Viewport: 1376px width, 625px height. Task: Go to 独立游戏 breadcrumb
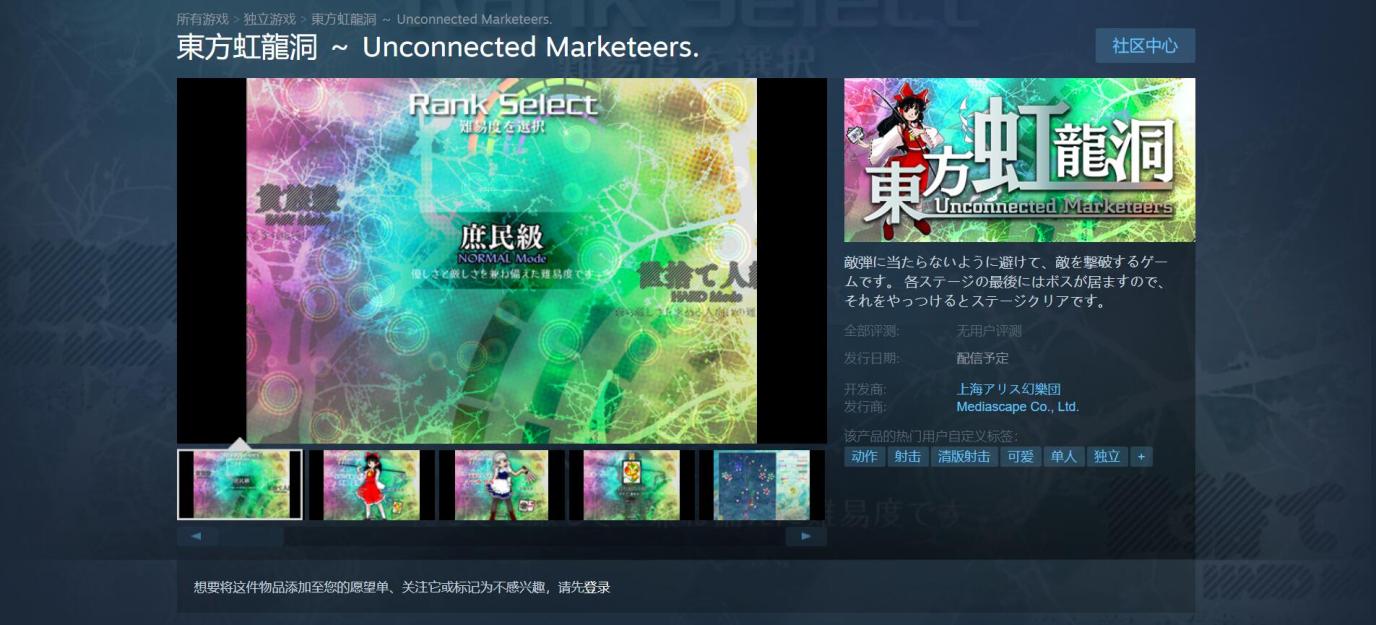(270, 19)
